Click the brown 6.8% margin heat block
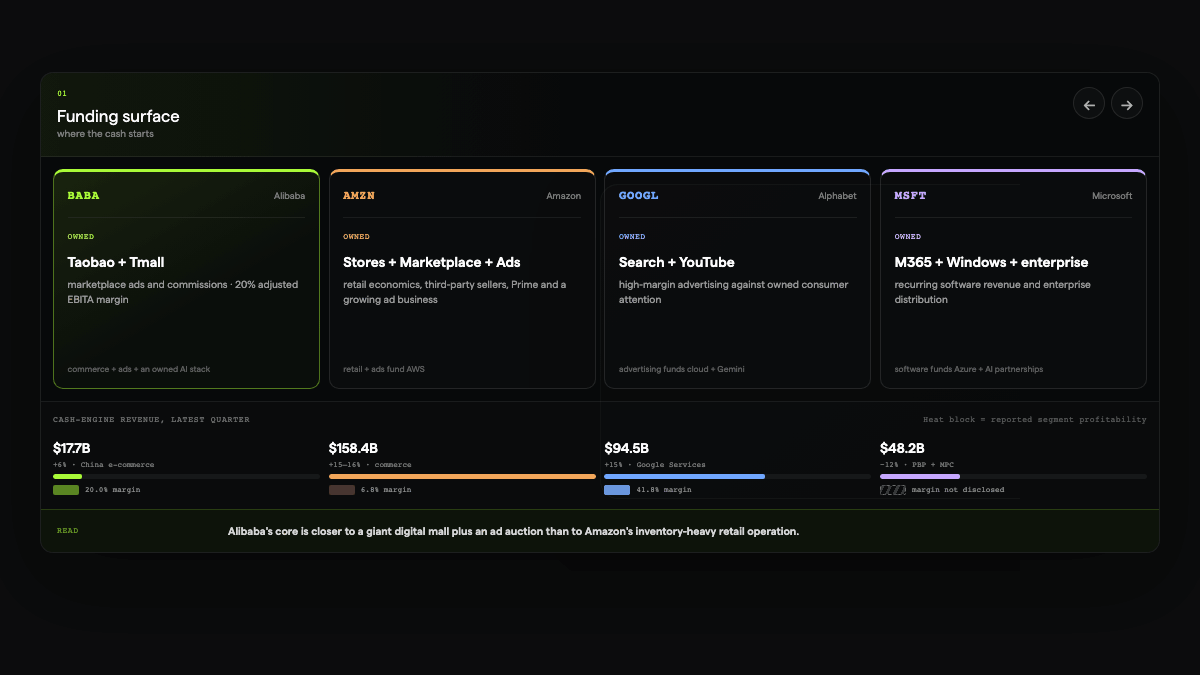 tap(342, 490)
